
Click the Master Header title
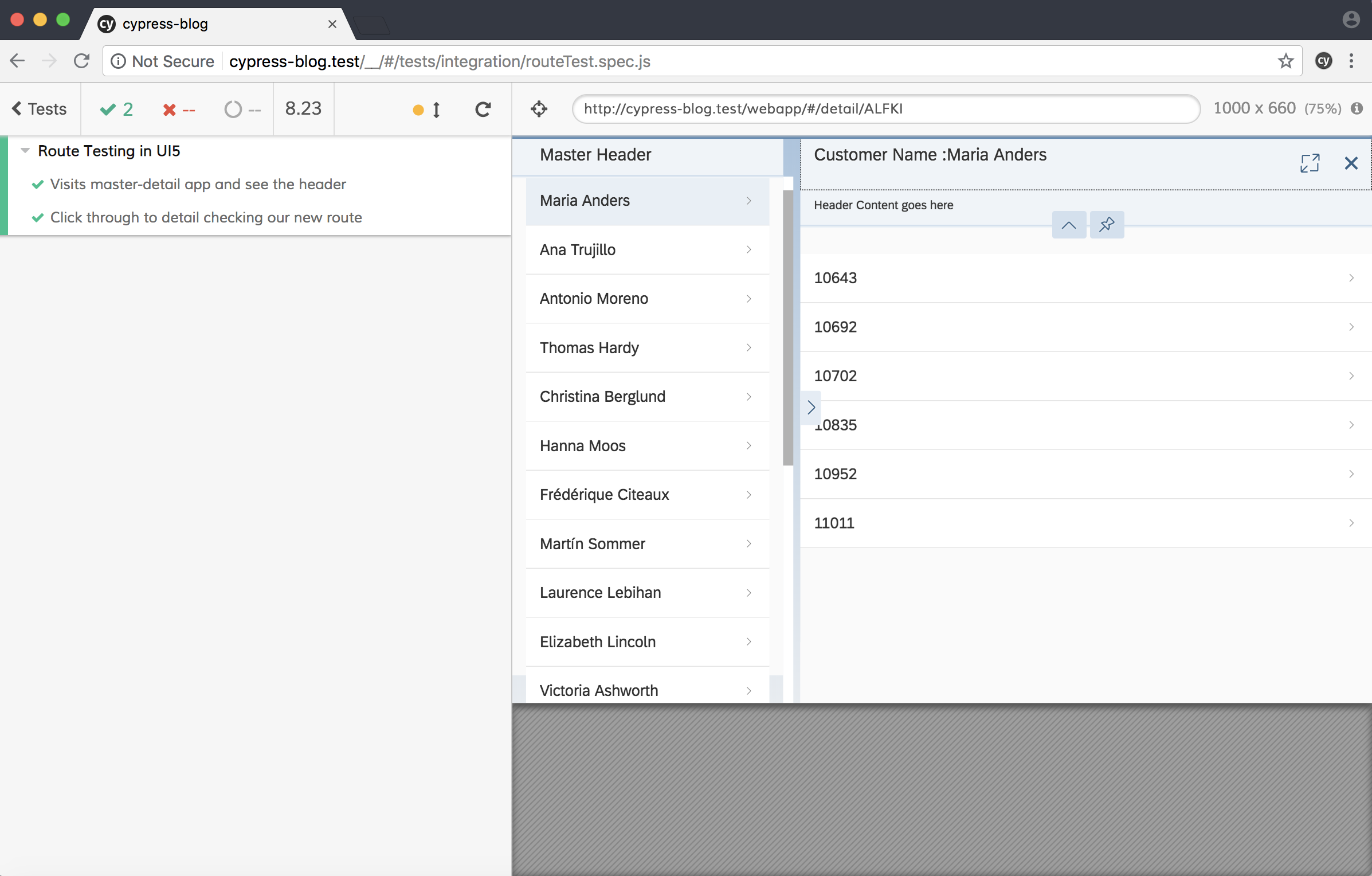[x=595, y=155]
